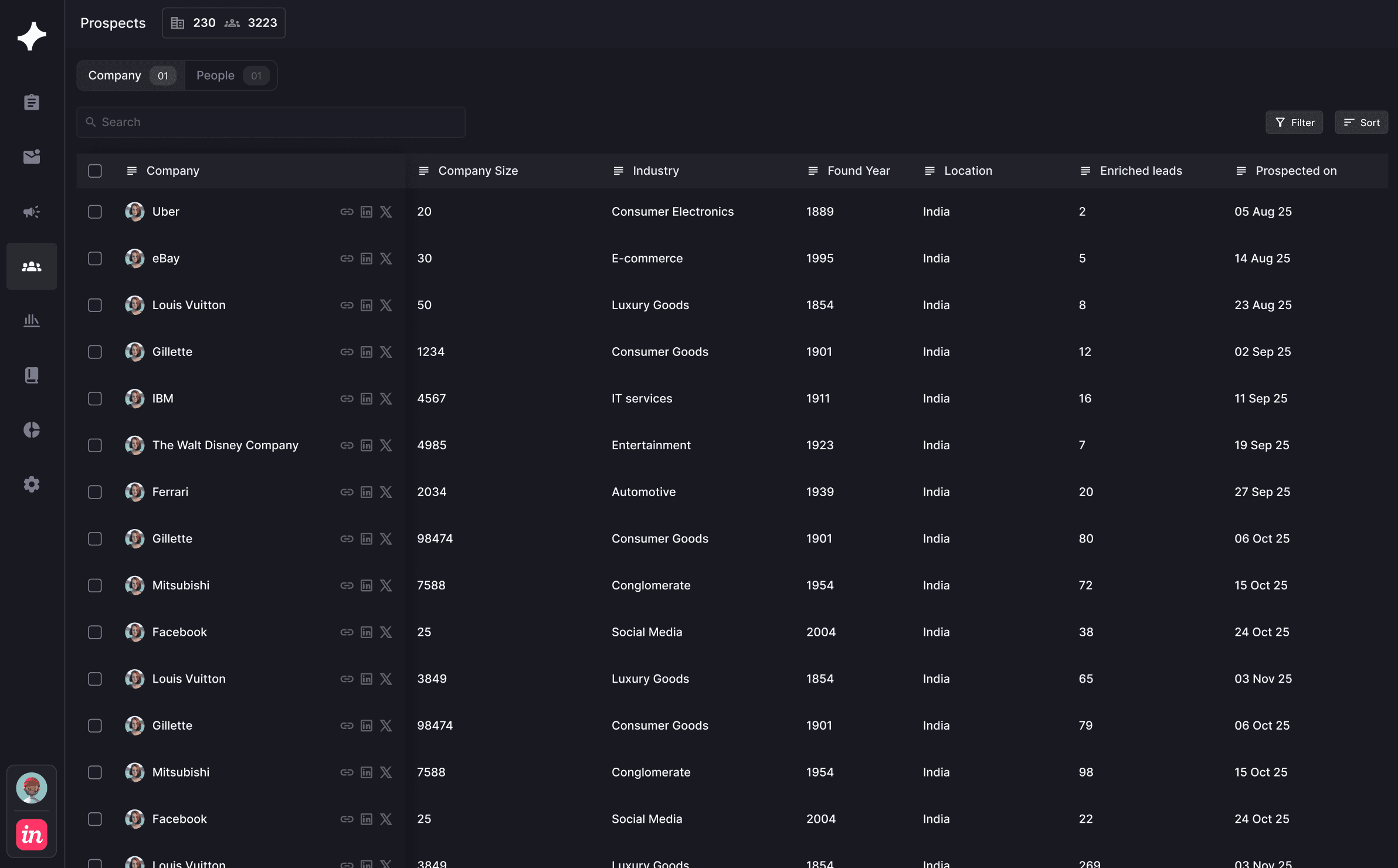Screen dimensions: 1398x868
Task: Click the star logo in sidebar
Action: [32, 36]
